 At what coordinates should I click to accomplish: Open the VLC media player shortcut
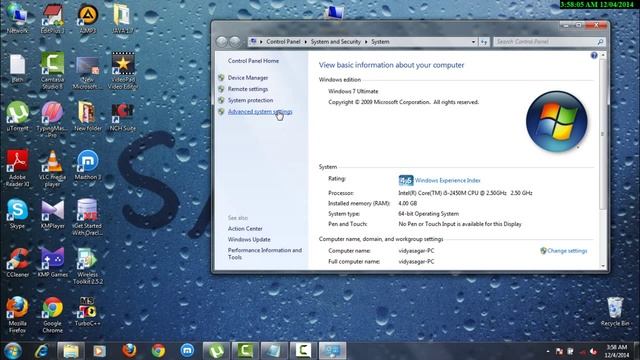pos(52,168)
